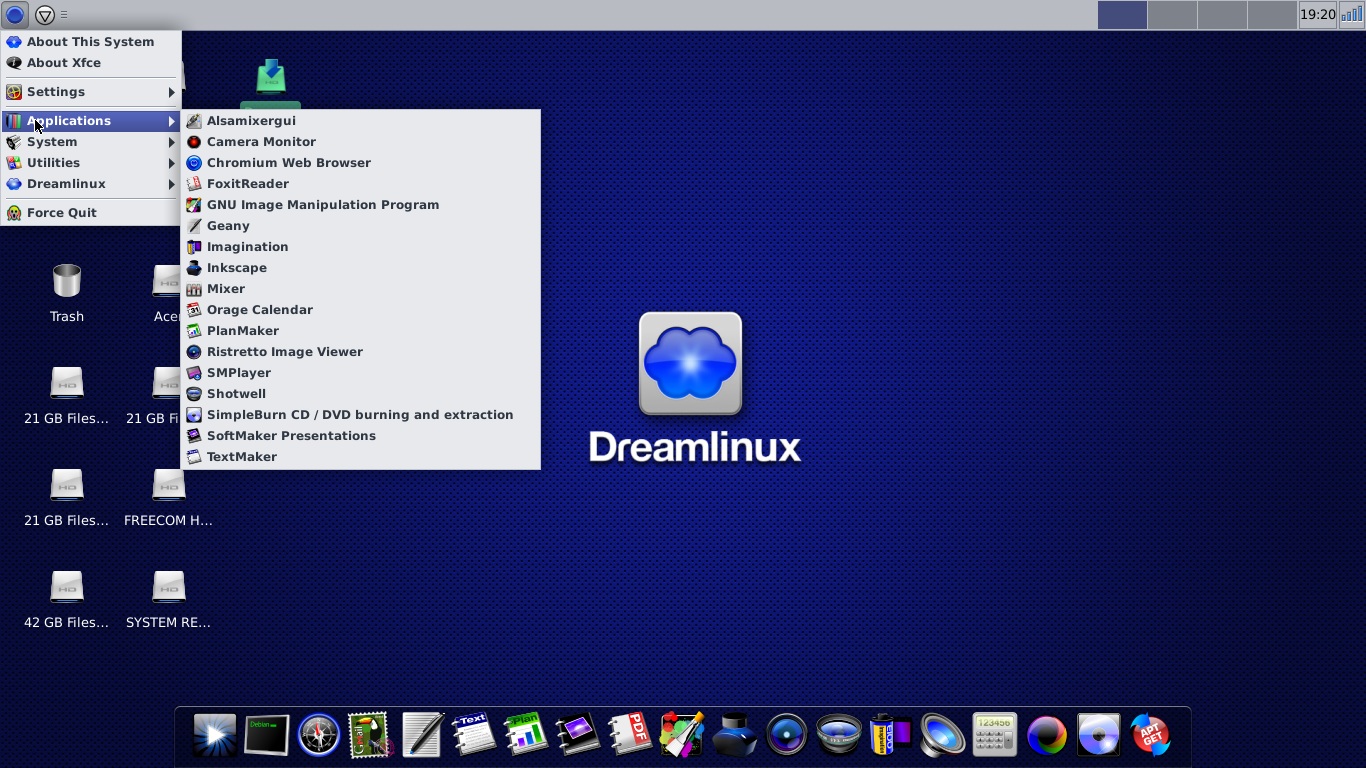
Task: Open the wide silver lens dock icon
Action: point(839,736)
